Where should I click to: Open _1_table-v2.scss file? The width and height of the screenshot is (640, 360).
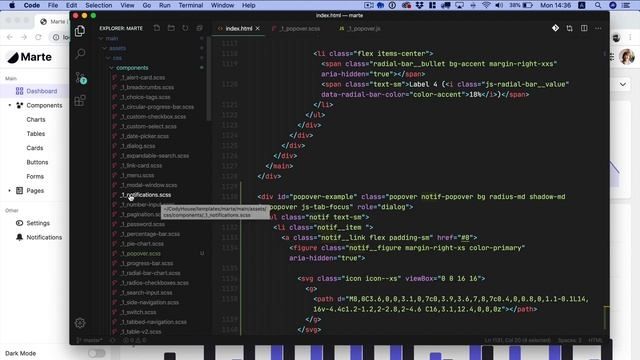141,332
